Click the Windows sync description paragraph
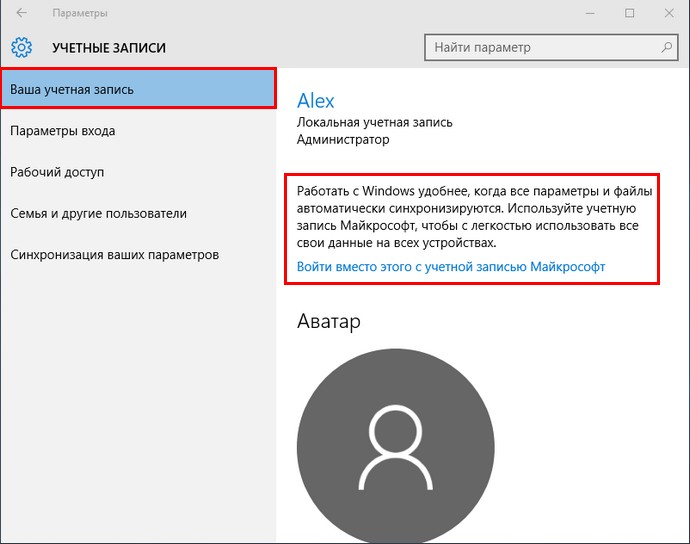Viewport: 690px width, 544px height. [474, 217]
